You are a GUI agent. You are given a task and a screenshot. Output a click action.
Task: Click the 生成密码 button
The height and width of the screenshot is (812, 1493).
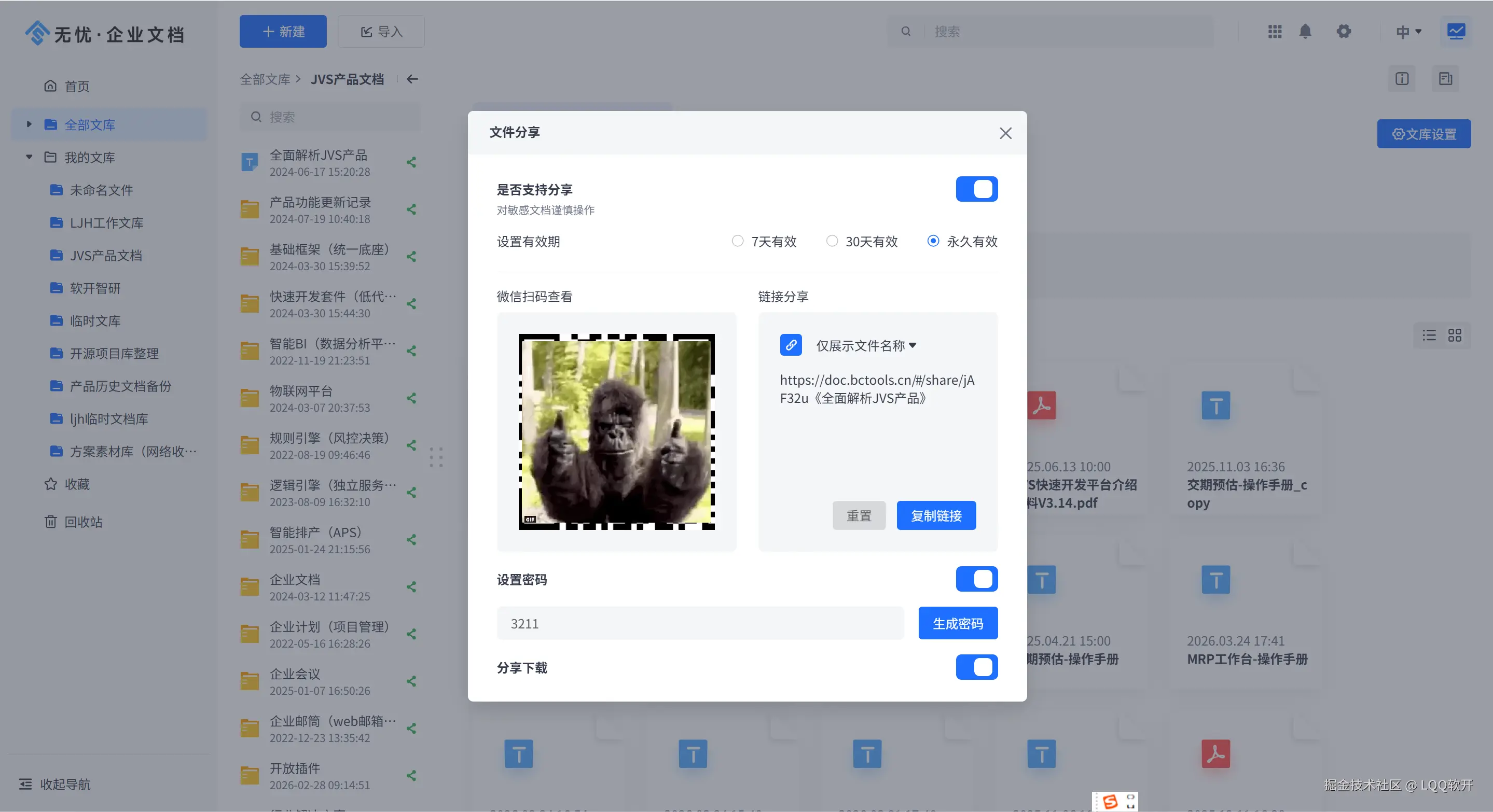958,624
